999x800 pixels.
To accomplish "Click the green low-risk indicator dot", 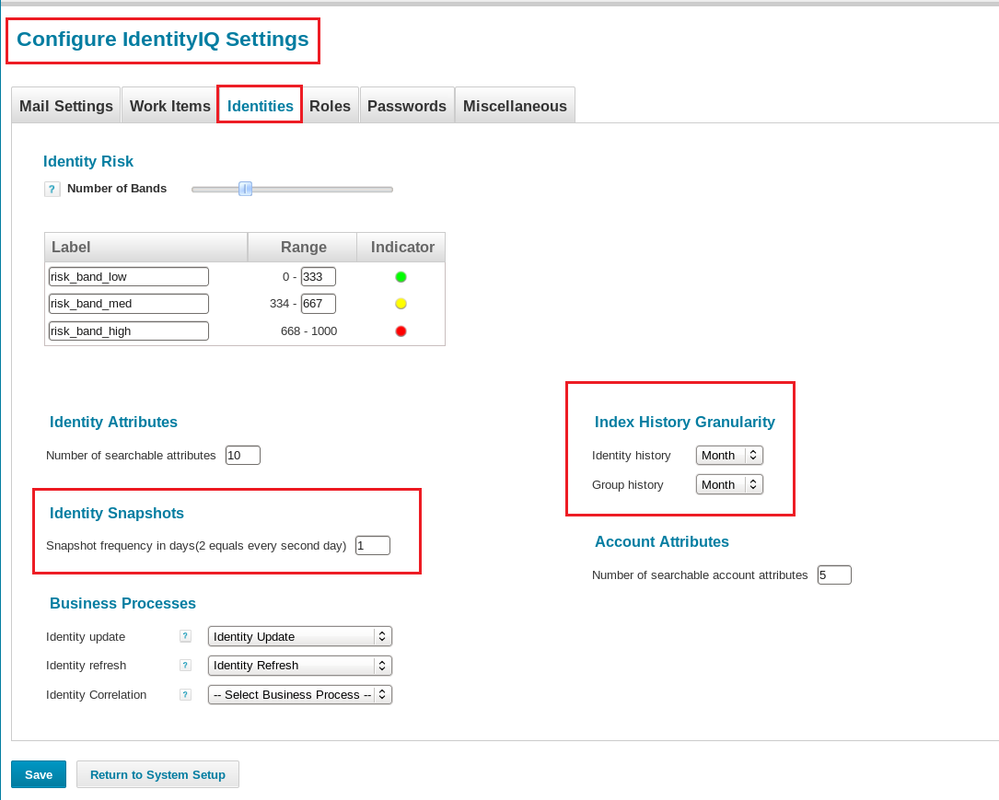I will 401,277.
